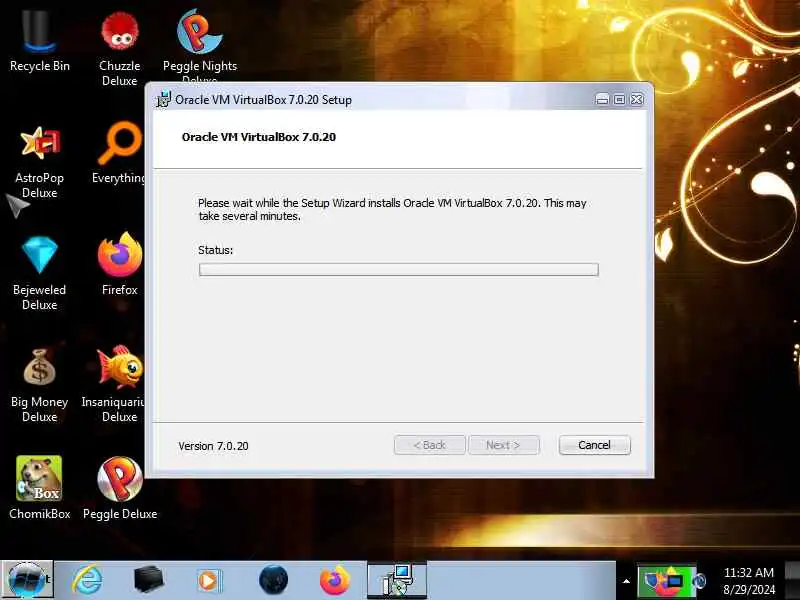
Task: Select the Firefox desktop icon
Action: click(119, 263)
